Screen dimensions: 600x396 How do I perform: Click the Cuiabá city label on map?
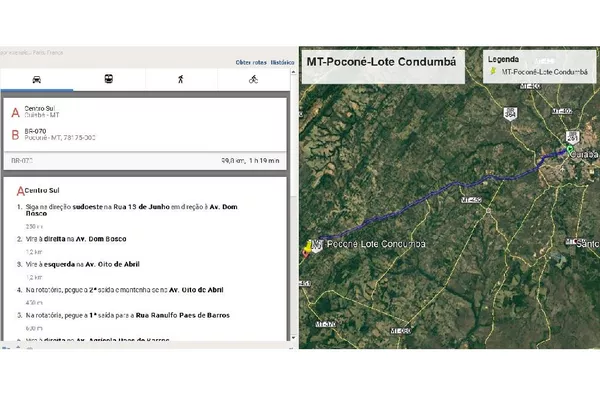pyautogui.click(x=584, y=155)
